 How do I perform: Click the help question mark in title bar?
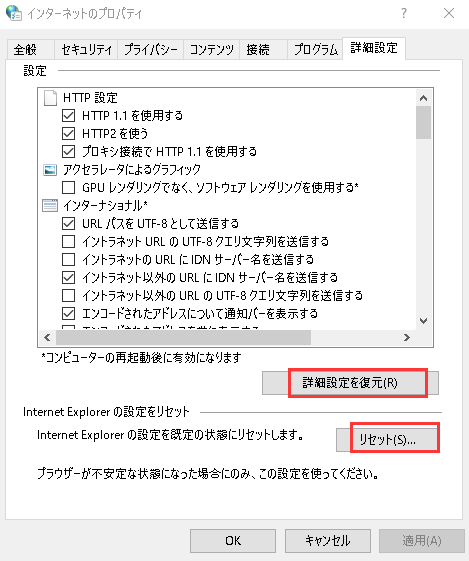(x=404, y=13)
